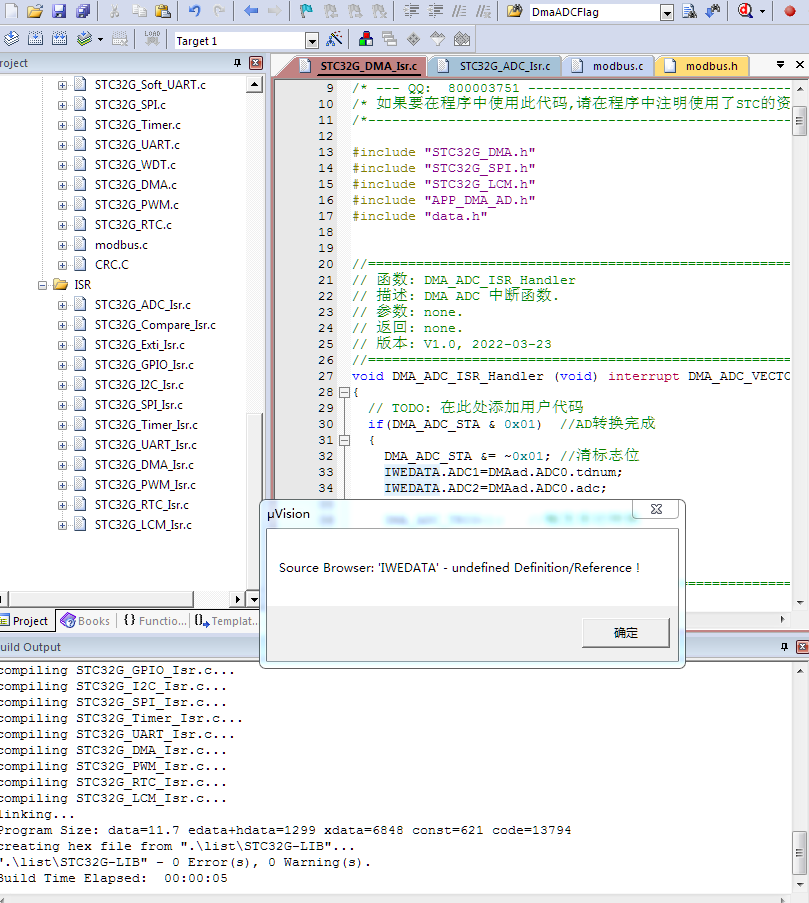Start incremental find with the binoculars icon
This screenshot has width=809, height=903.
pos(713,11)
